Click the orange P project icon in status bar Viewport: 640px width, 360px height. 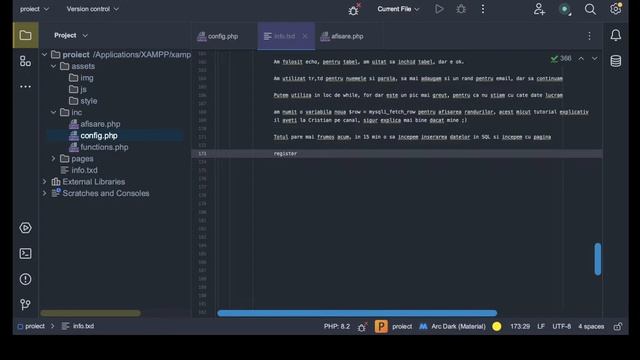pos(381,327)
